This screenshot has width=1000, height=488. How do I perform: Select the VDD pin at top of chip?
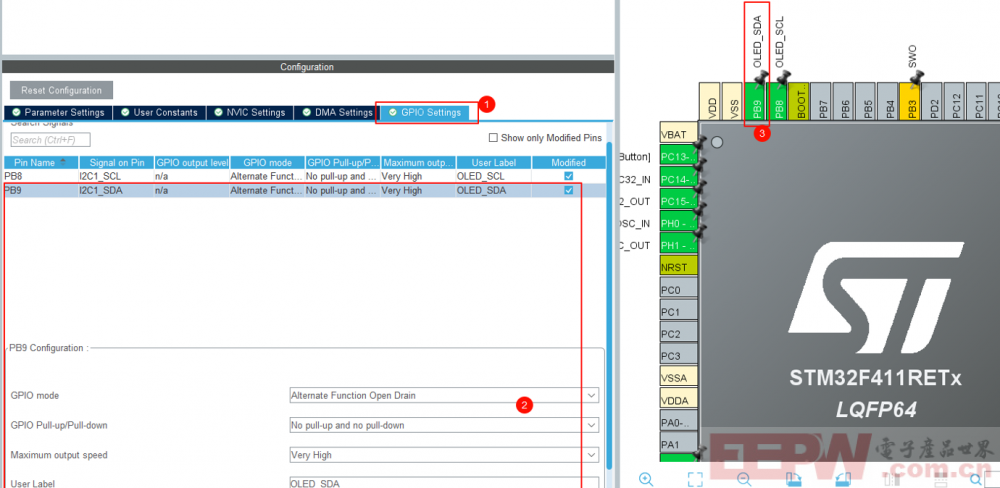[710, 101]
